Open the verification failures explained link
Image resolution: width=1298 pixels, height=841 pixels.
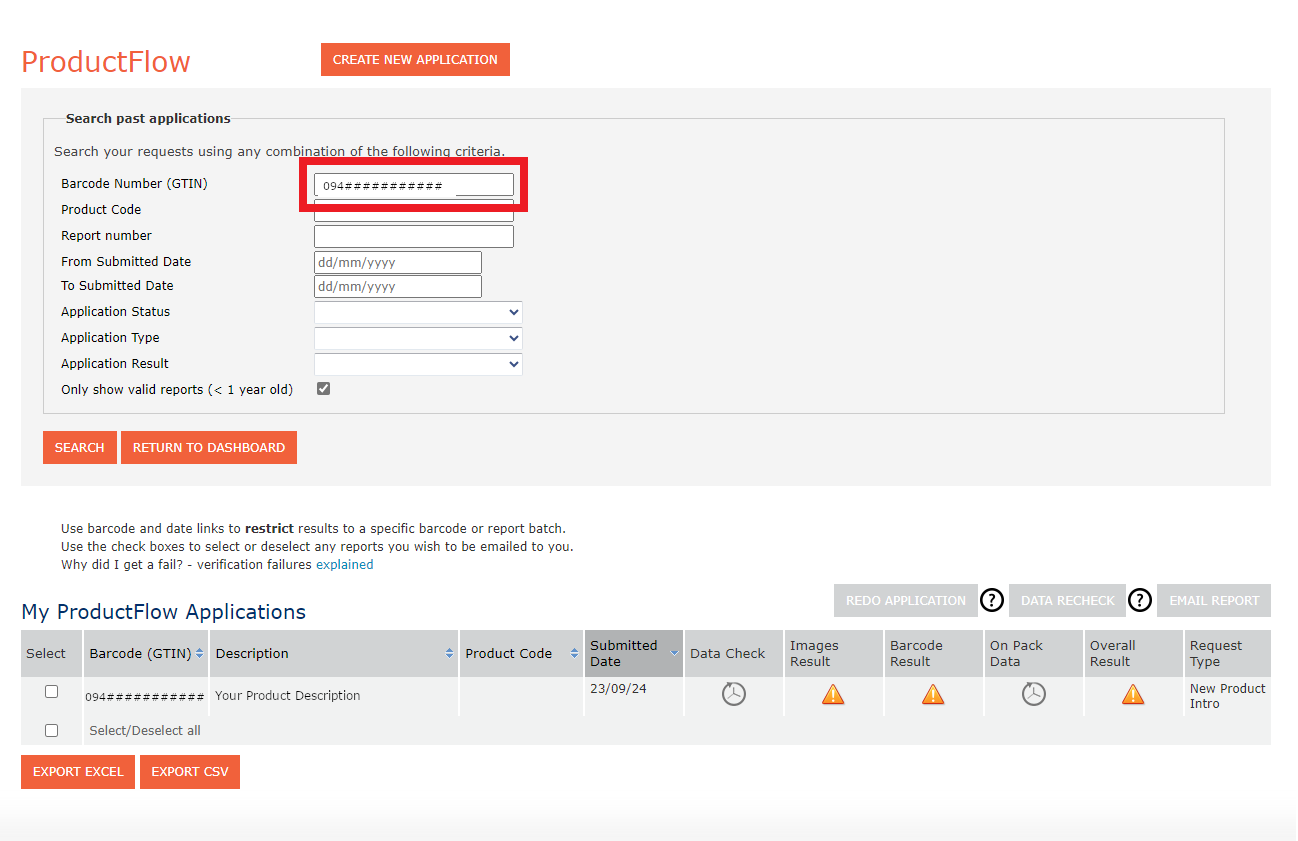[x=345, y=565]
